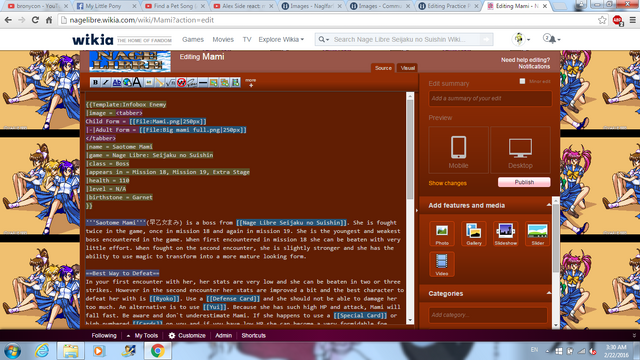
Task: Expand My Tools menu
Action: point(142,336)
